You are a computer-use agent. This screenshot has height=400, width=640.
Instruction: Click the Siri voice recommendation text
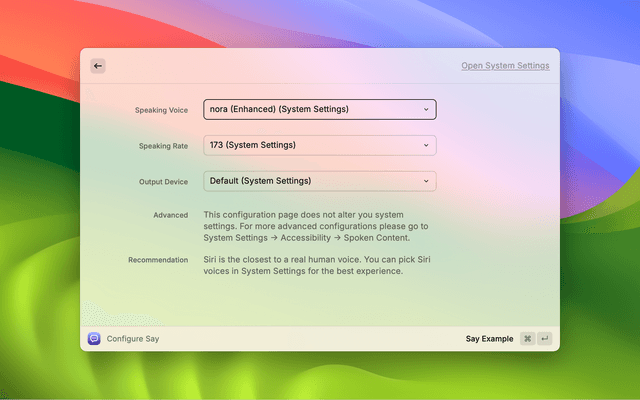click(316, 265)
